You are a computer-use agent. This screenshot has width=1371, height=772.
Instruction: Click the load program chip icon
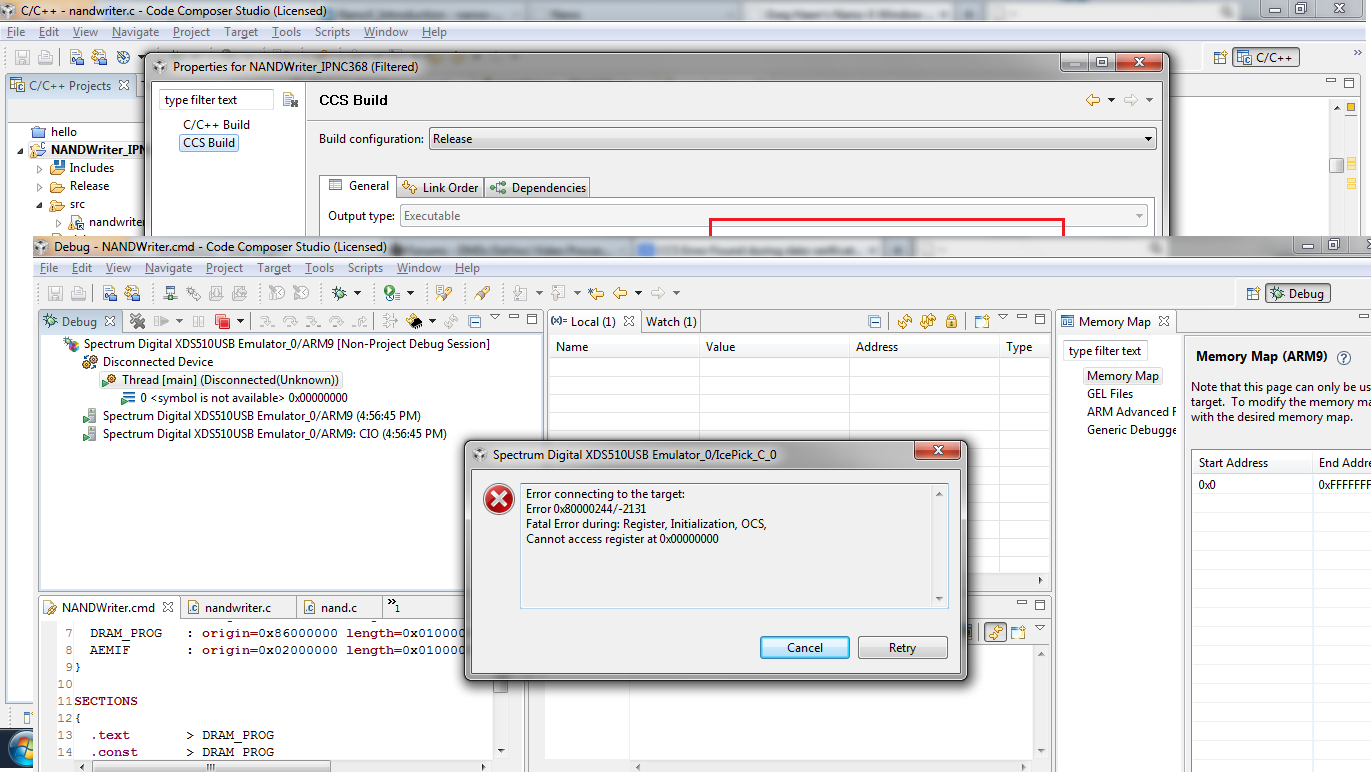[x=412, y=321]
